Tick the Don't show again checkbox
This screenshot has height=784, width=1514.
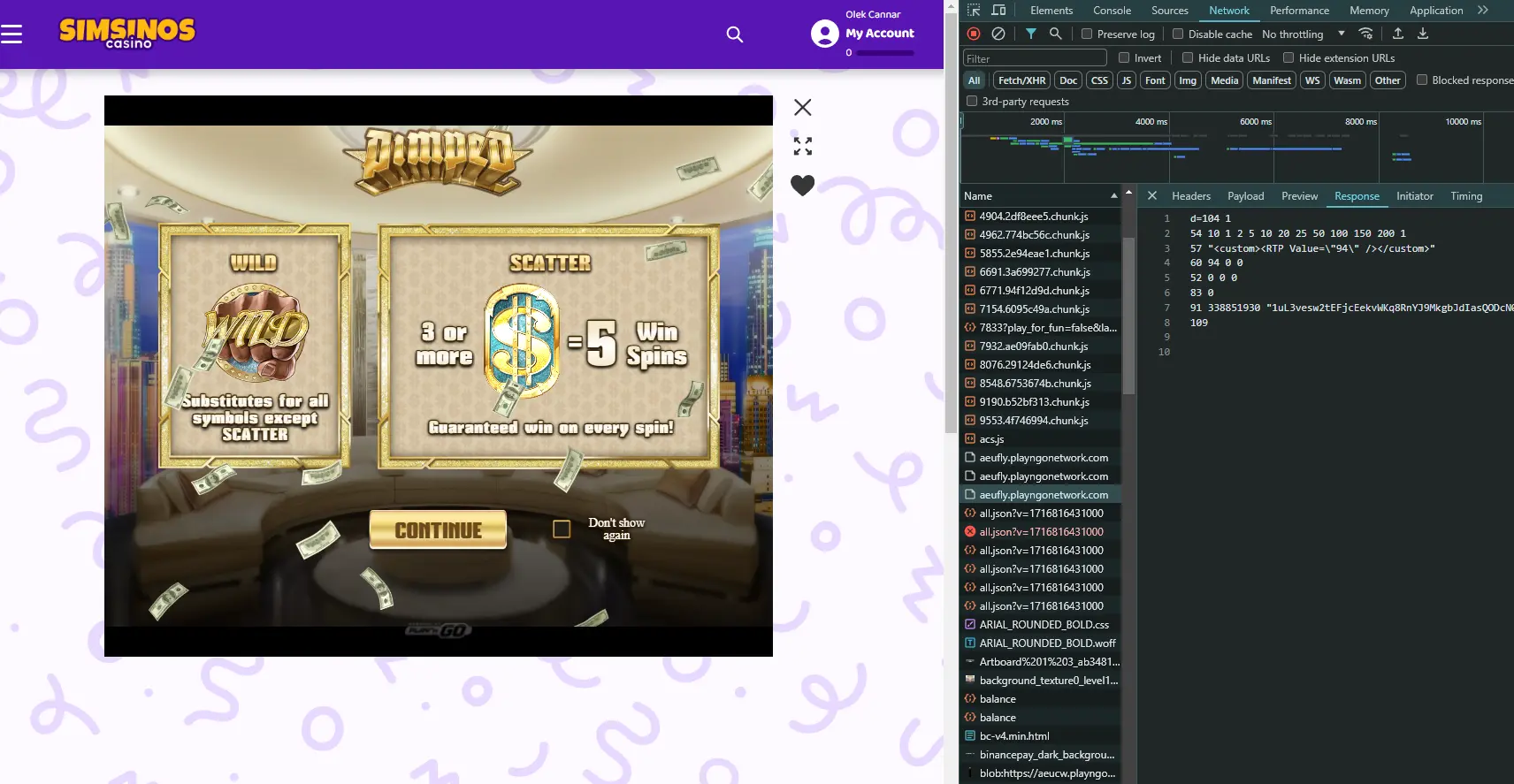click(x=562, y=529)
